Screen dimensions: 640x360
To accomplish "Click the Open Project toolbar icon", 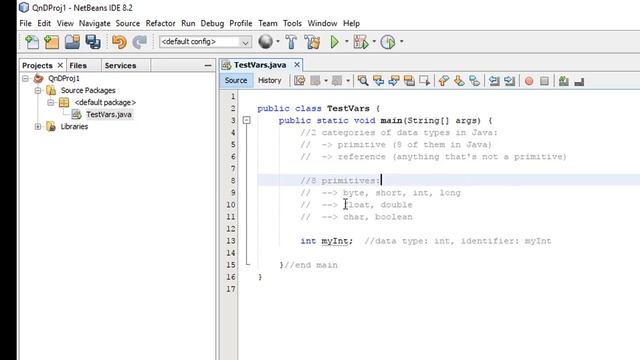I will (x=72, y=42).
